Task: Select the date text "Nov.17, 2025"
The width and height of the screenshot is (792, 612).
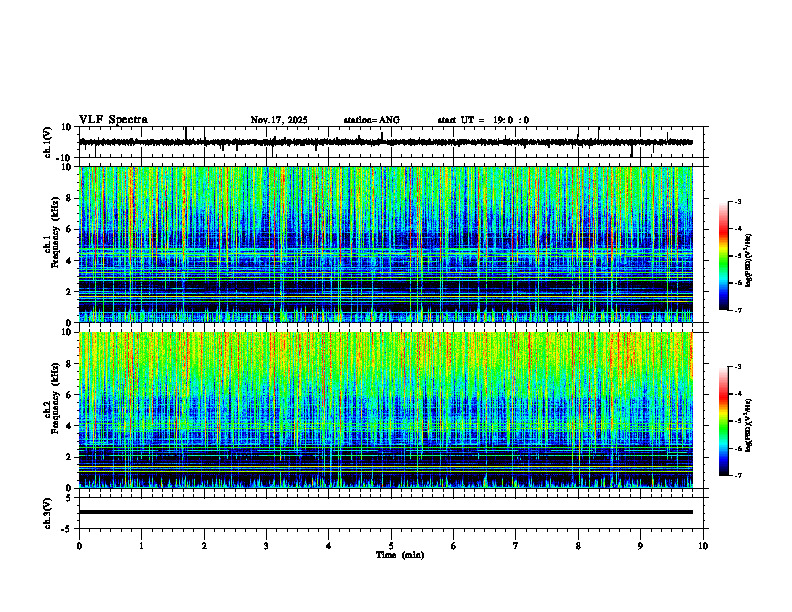Action: pyautogui.click(x=279, y=120)
